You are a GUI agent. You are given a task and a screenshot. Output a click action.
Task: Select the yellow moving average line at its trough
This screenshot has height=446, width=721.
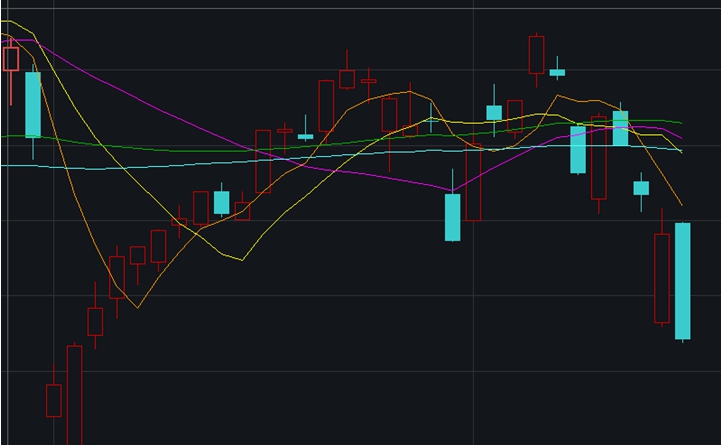click(240, 259)
